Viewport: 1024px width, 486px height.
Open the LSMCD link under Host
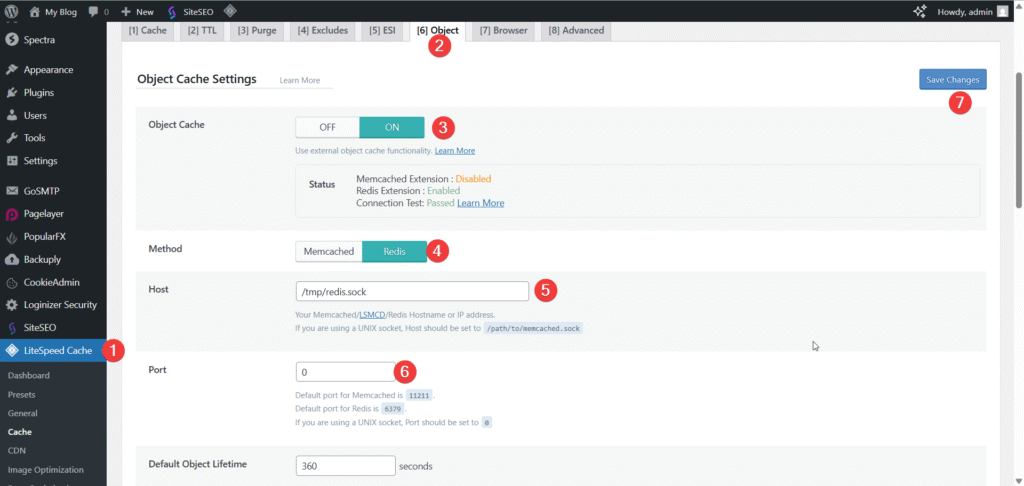(372, 315)
